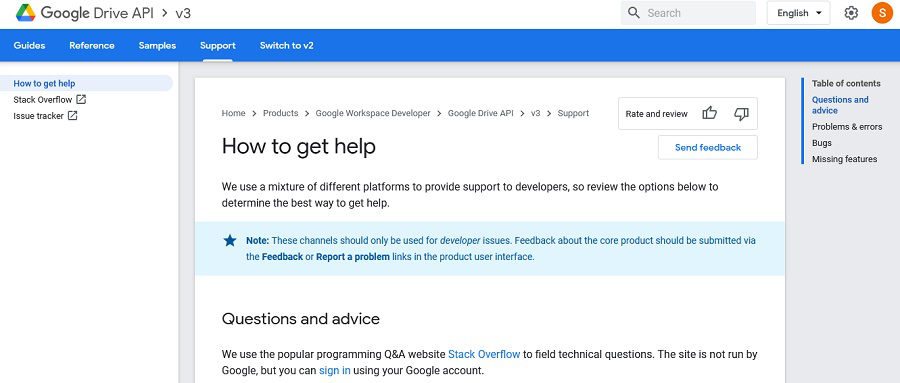Viewport: 900px width, 383px height.
Task: Follow the Stack Overflow link in the paragraph
Action: pos(484,354)
